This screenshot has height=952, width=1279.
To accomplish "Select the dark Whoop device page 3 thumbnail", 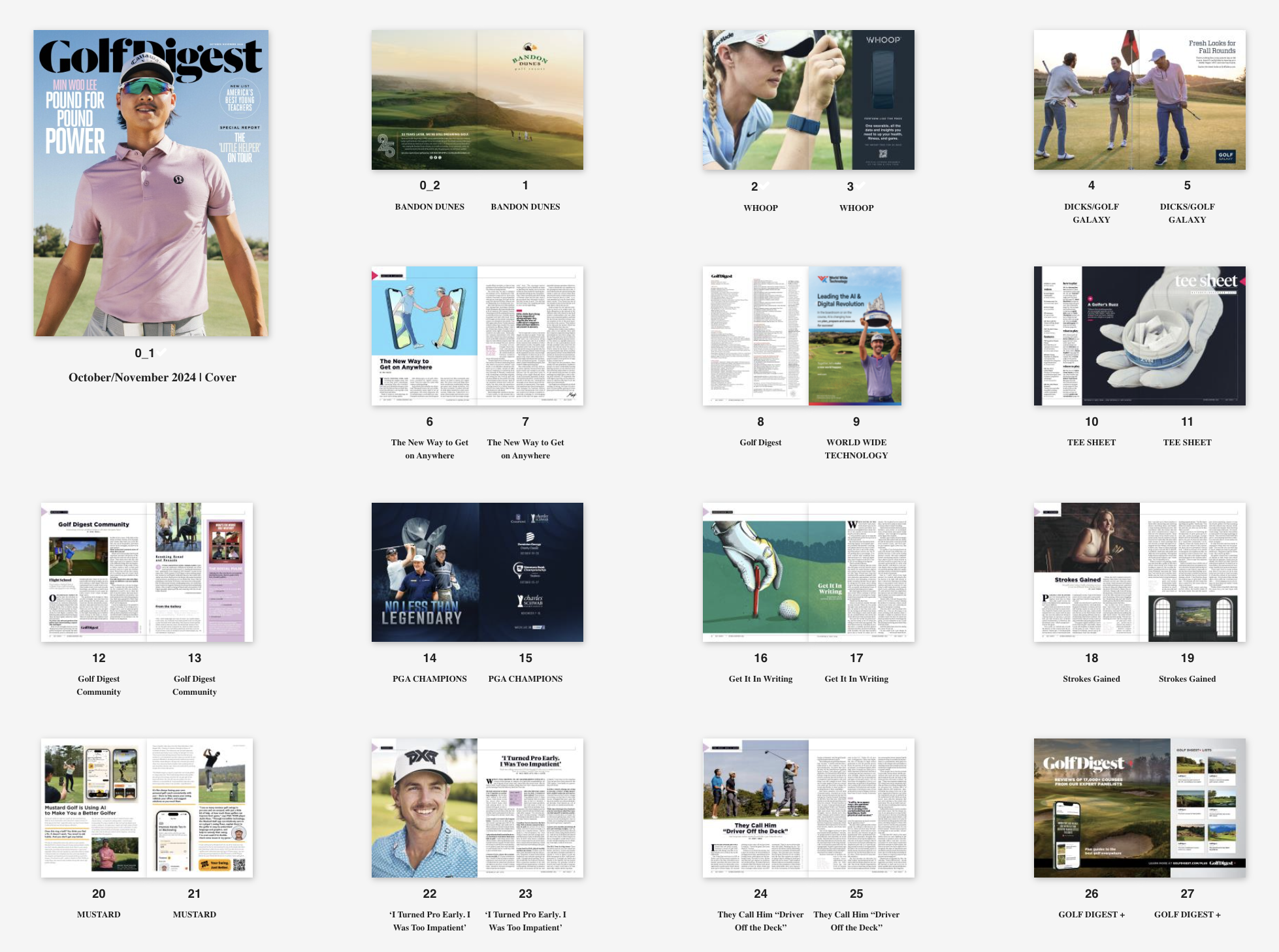I will click(862, 100).
